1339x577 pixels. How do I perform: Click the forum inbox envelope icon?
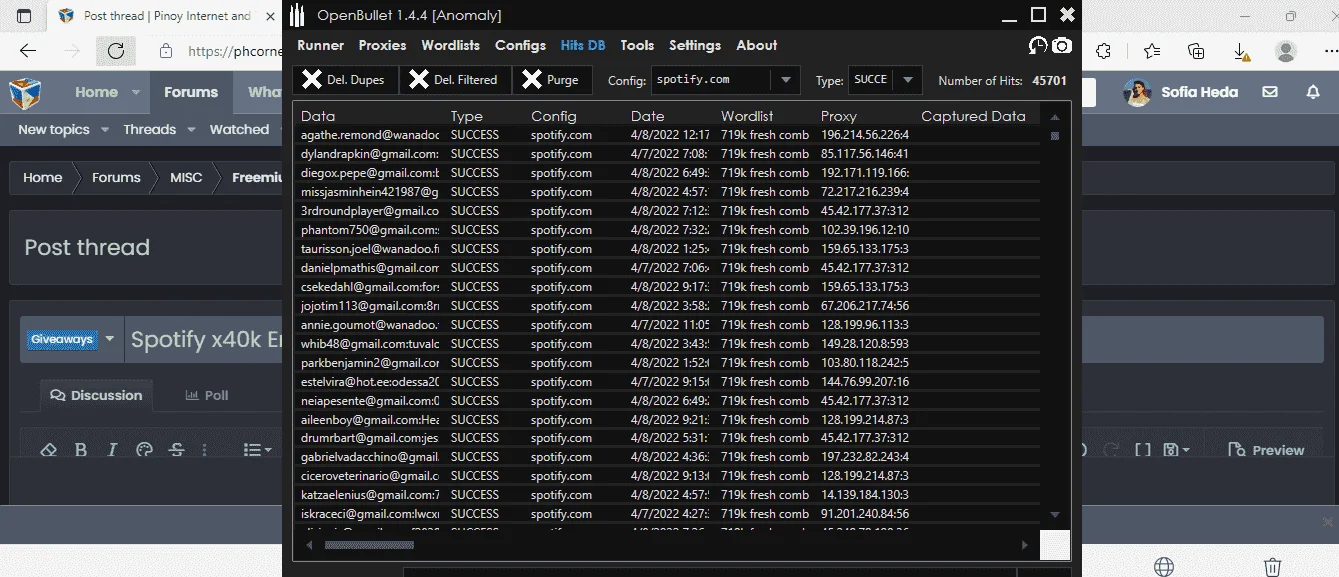click(x=1270, y=92)
